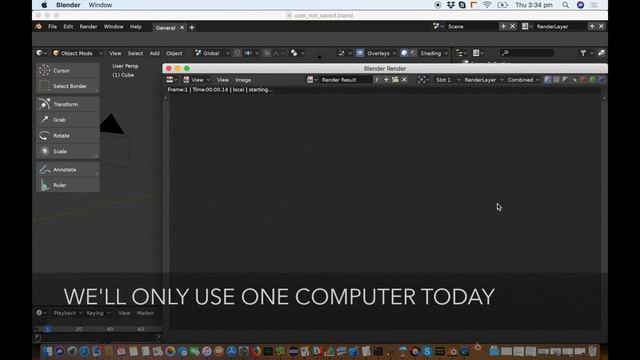Select the Cursor tool
Image resolution: width=640 pixels, height=360 pixels.
pyautogui.click(x=68, y=71)
